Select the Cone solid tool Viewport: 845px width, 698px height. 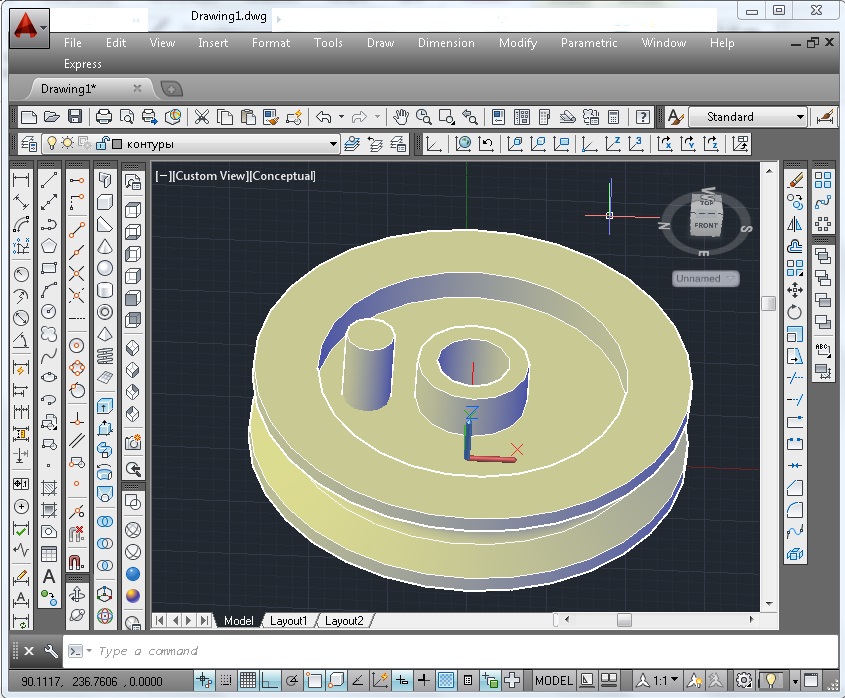pos(105,246)
